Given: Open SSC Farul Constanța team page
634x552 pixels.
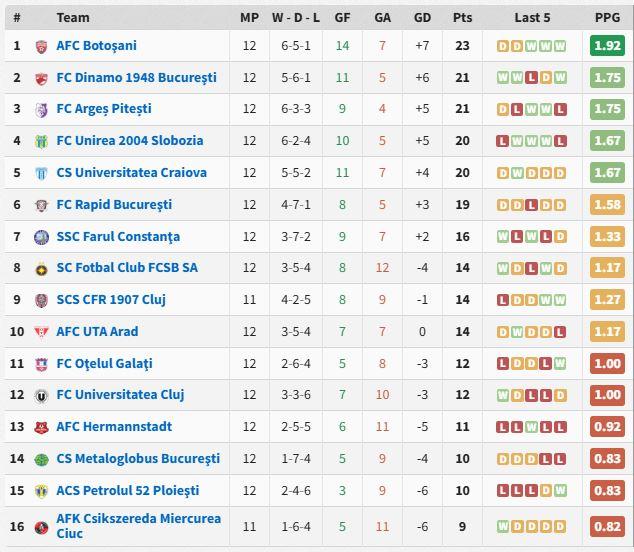Looking at the screenshot, I should tap(118, 236).
